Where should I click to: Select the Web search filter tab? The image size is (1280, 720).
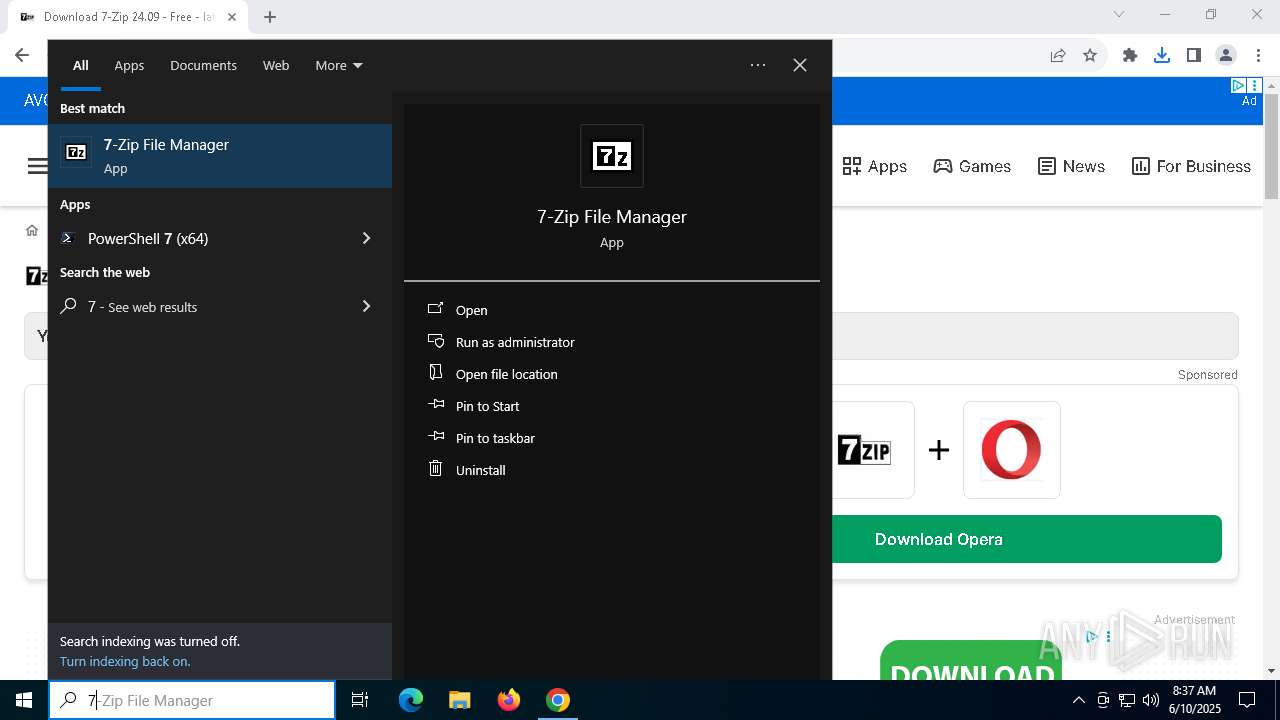[276, 65]
